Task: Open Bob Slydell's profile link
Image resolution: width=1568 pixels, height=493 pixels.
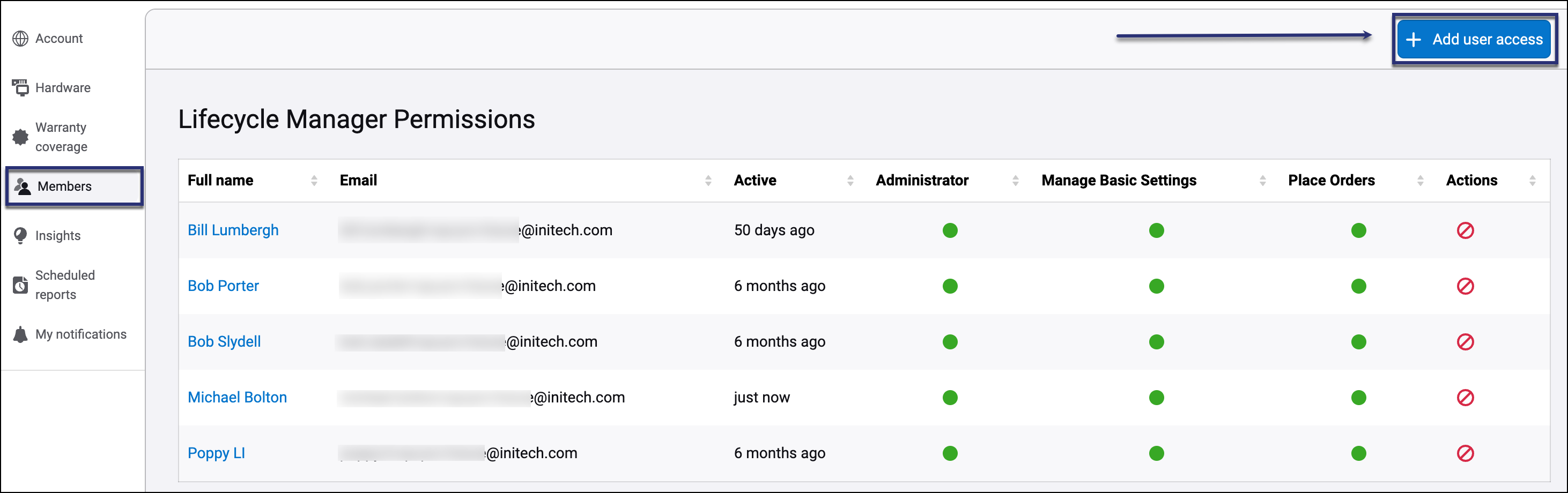Action: coord(224,342)
